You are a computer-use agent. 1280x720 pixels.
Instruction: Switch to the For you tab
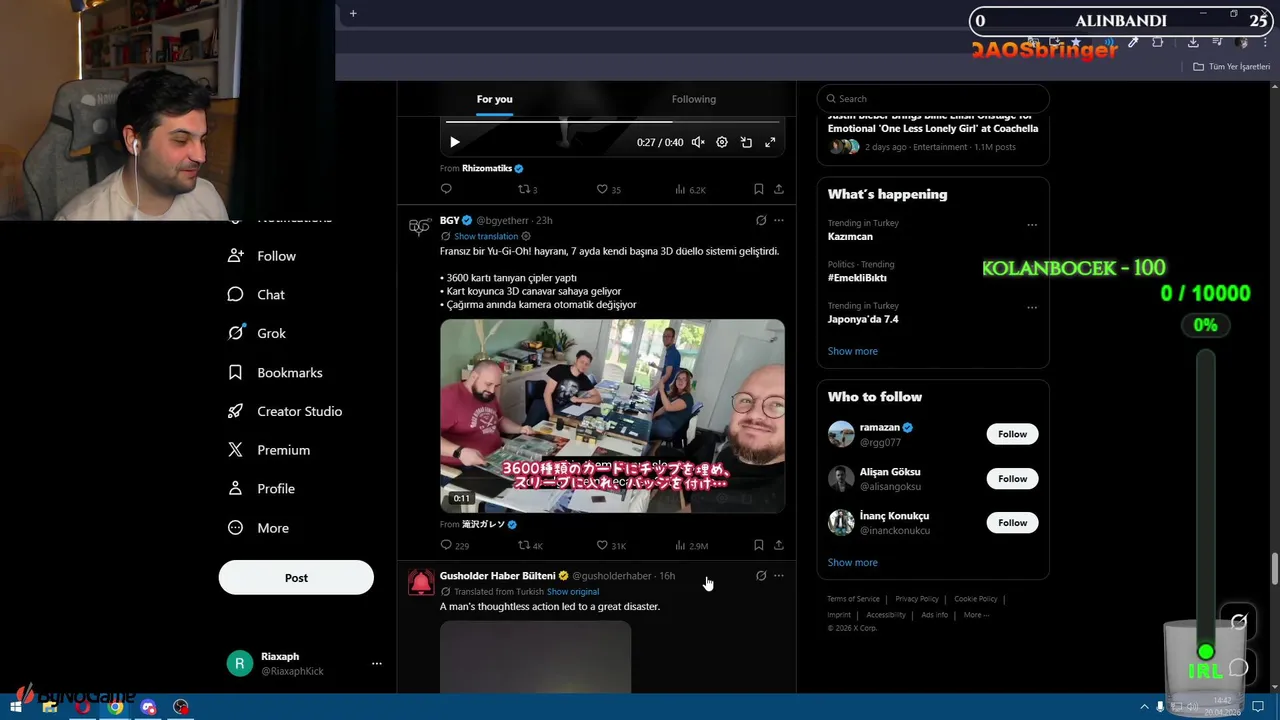494,99
